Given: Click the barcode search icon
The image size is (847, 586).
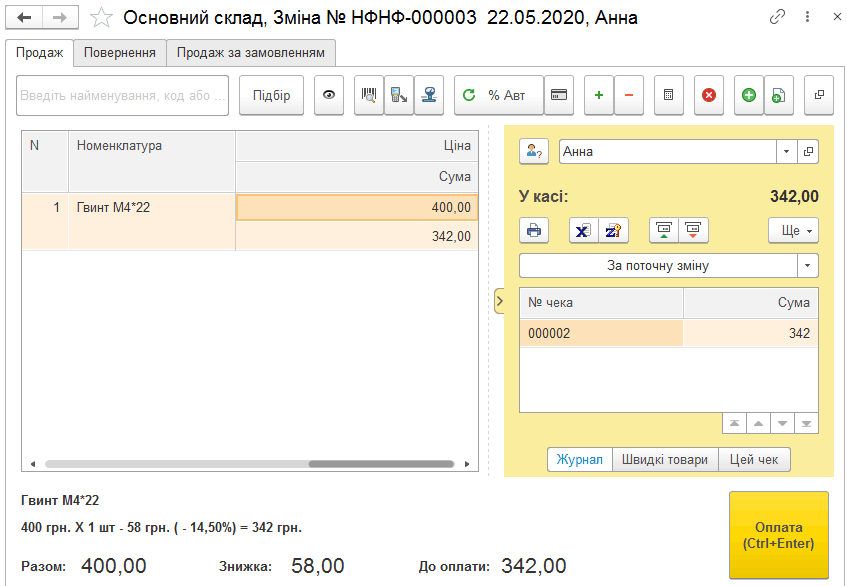Looking at the screenshot, I should click(369, 95).
